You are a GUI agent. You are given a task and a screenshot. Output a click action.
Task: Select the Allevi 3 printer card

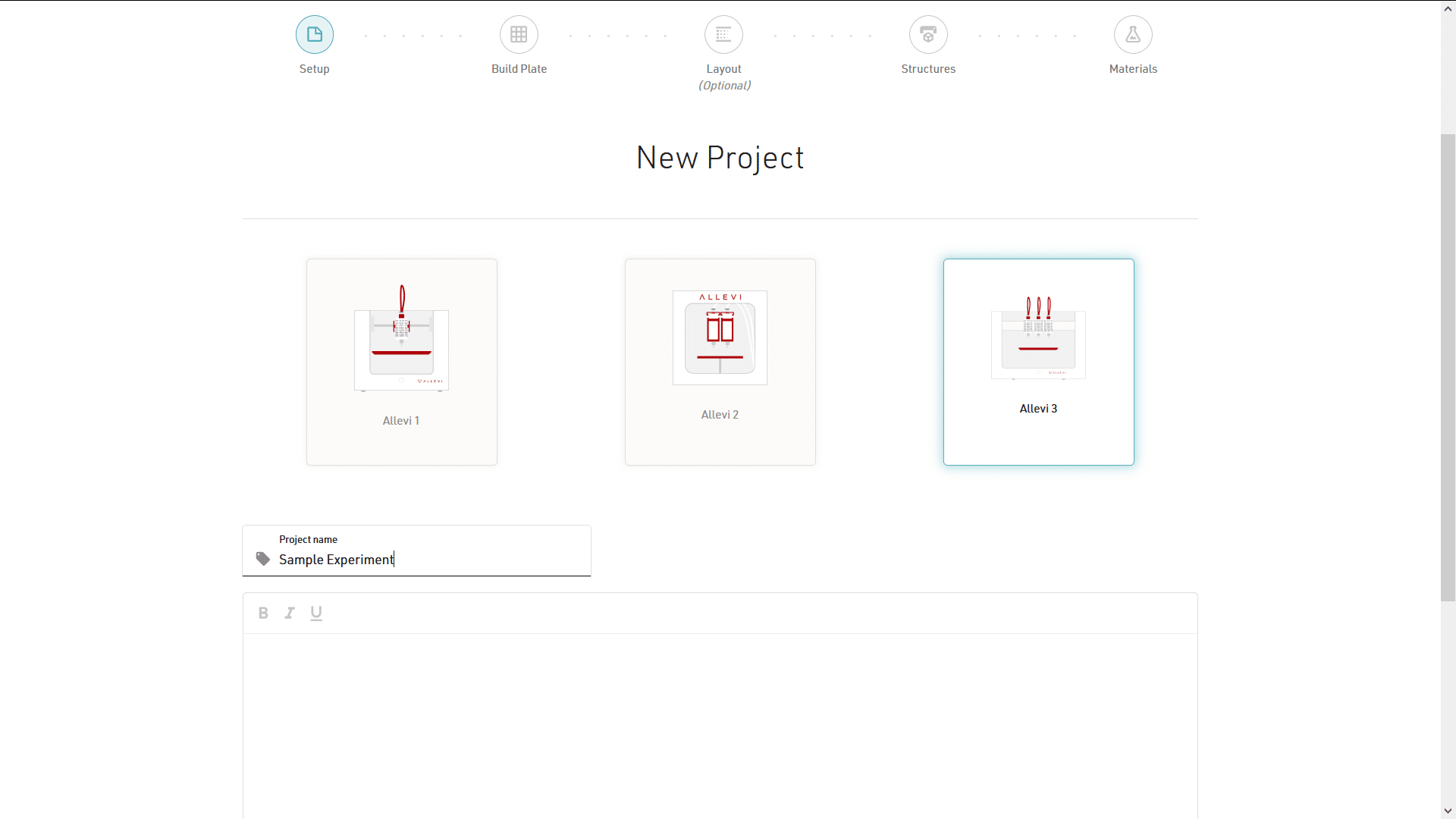[1039, 362]
